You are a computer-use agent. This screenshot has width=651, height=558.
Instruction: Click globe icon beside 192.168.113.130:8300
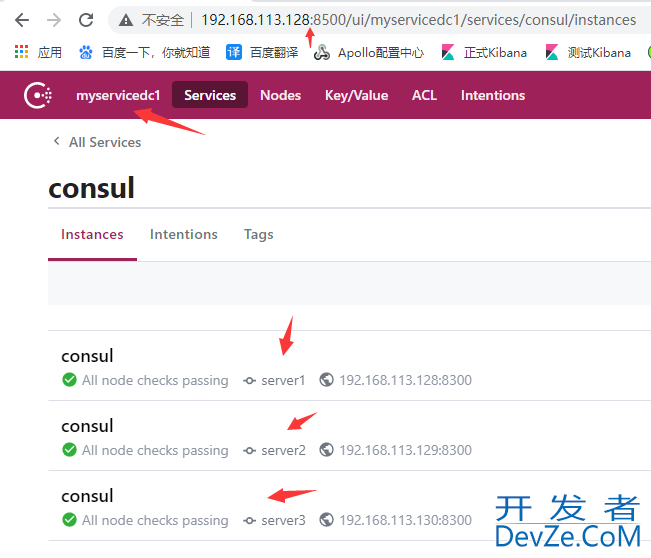click(x=326, y=519)
